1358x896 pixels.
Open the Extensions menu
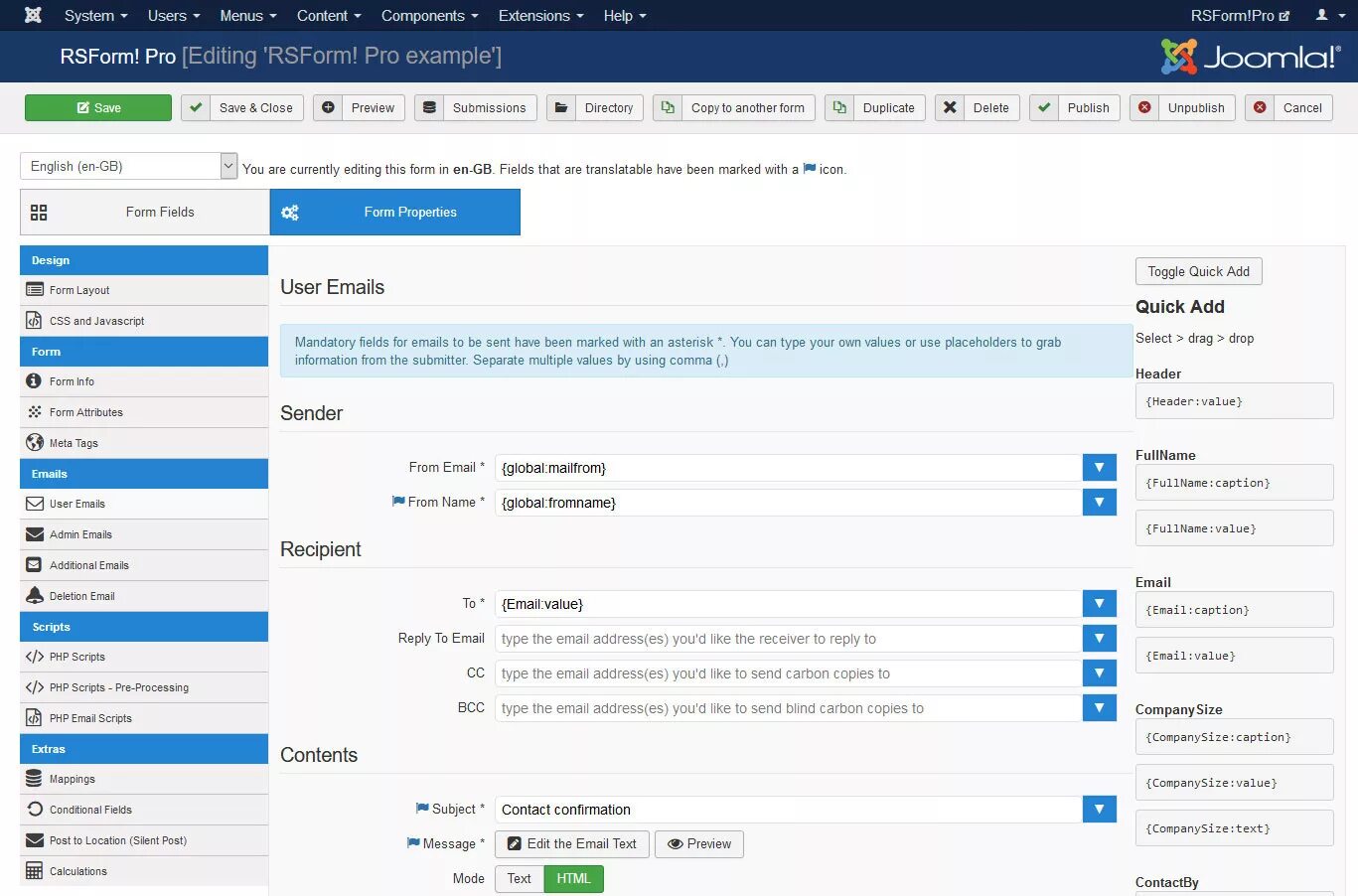pos(541,15)
